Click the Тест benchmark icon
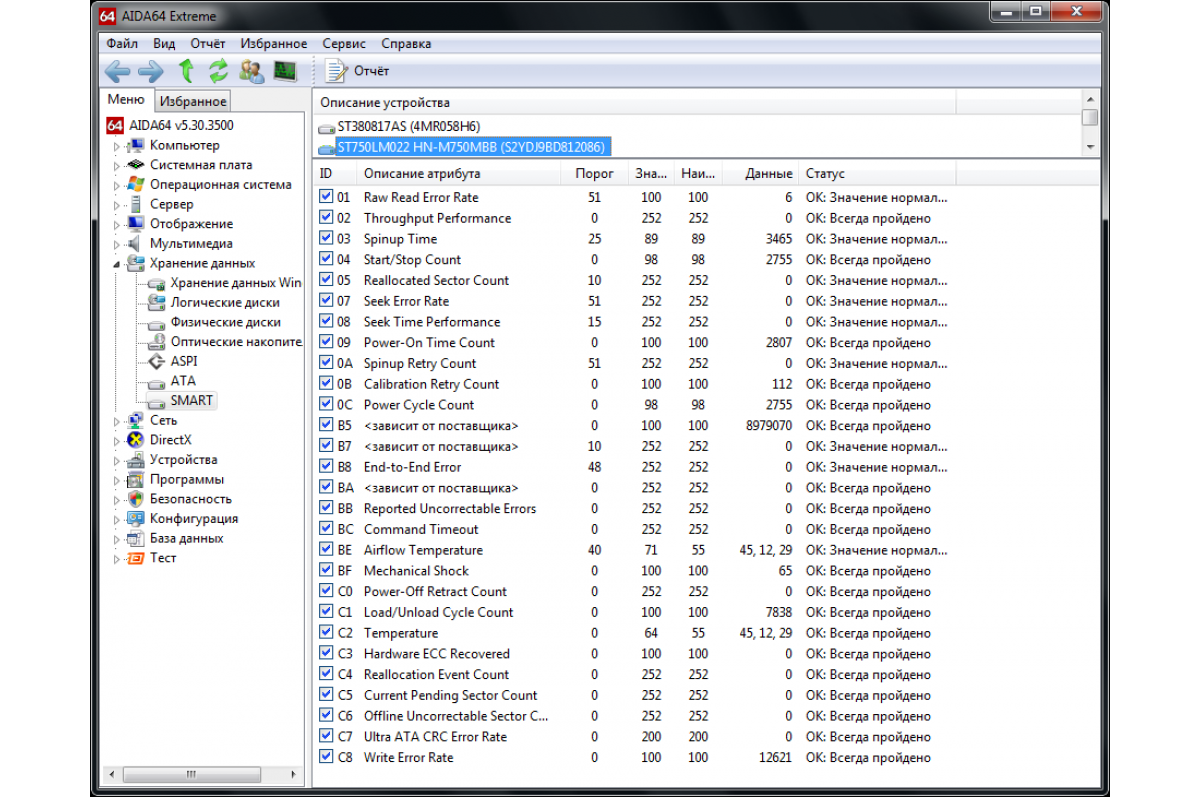This screenshot has width=1200, height=797. coord(136,558)
